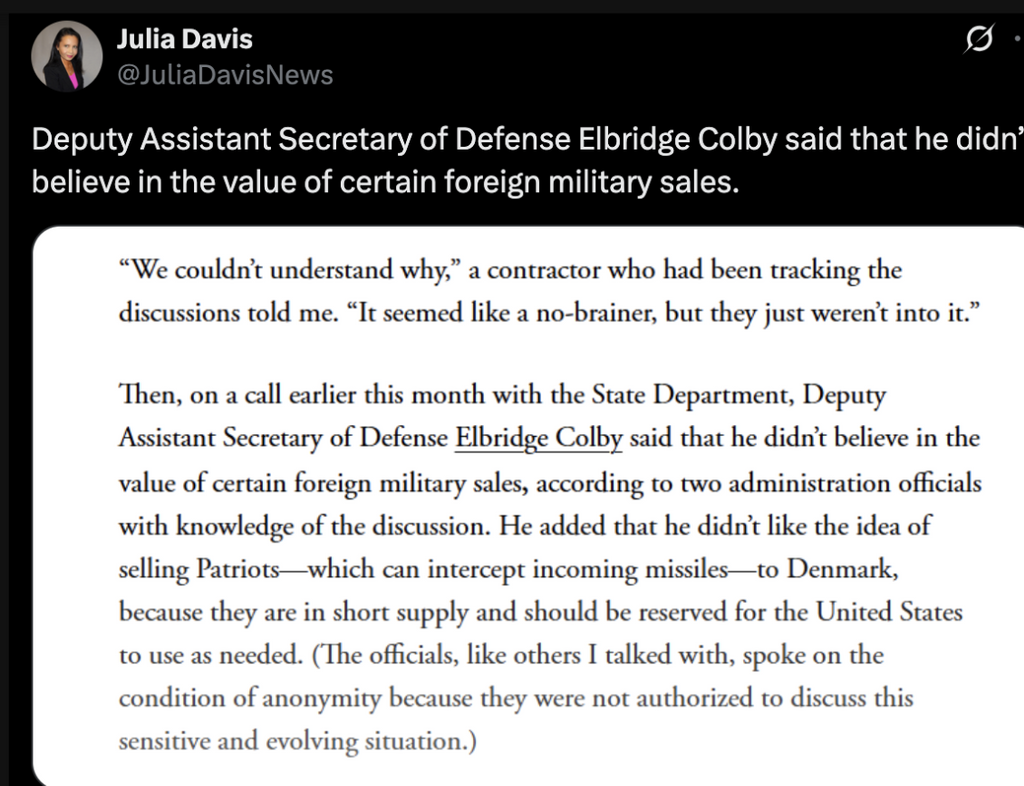Image resolution: width=1024 pixels, height=786 pixels.
Task: Open Julia Davis's profile avatar
Action: 67,56
